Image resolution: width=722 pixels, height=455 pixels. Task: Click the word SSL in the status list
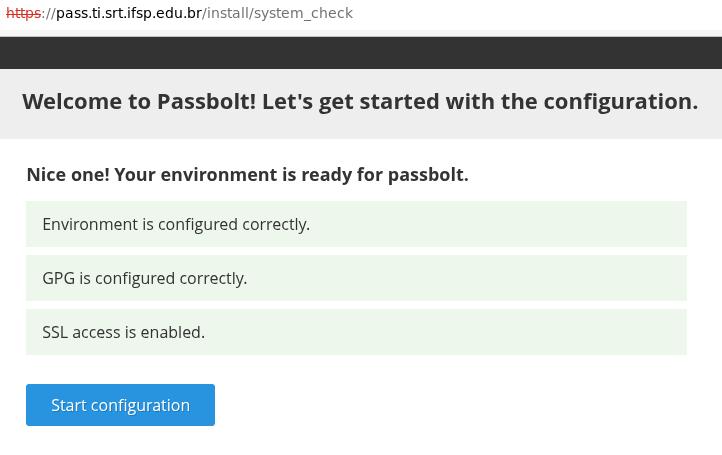click(55, 332)
